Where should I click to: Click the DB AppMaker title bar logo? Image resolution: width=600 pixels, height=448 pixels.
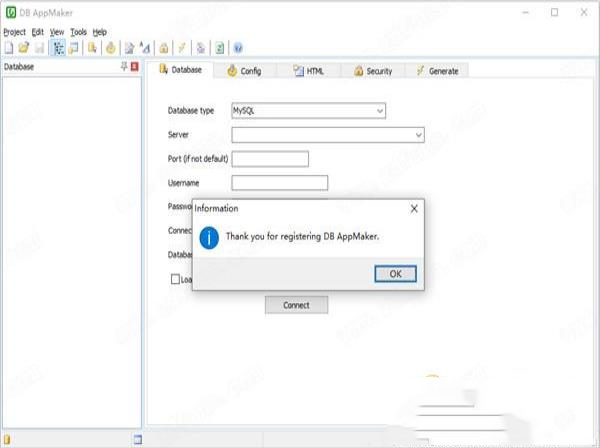(11, 13)
